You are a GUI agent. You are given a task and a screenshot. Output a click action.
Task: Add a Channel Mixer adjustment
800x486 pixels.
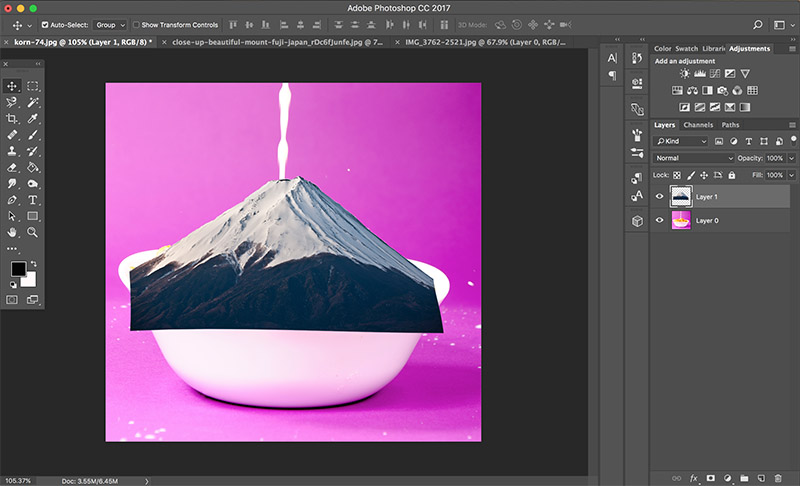737,90
